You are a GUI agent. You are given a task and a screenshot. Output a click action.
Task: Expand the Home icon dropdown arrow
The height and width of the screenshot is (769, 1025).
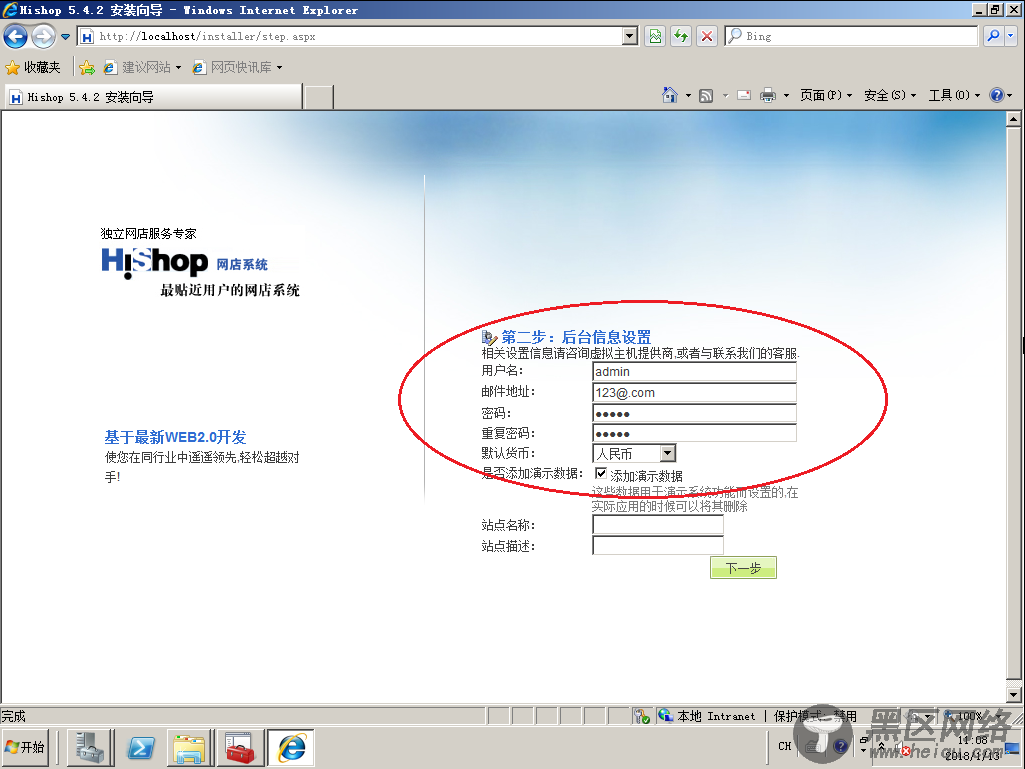(x=688, y=96)
